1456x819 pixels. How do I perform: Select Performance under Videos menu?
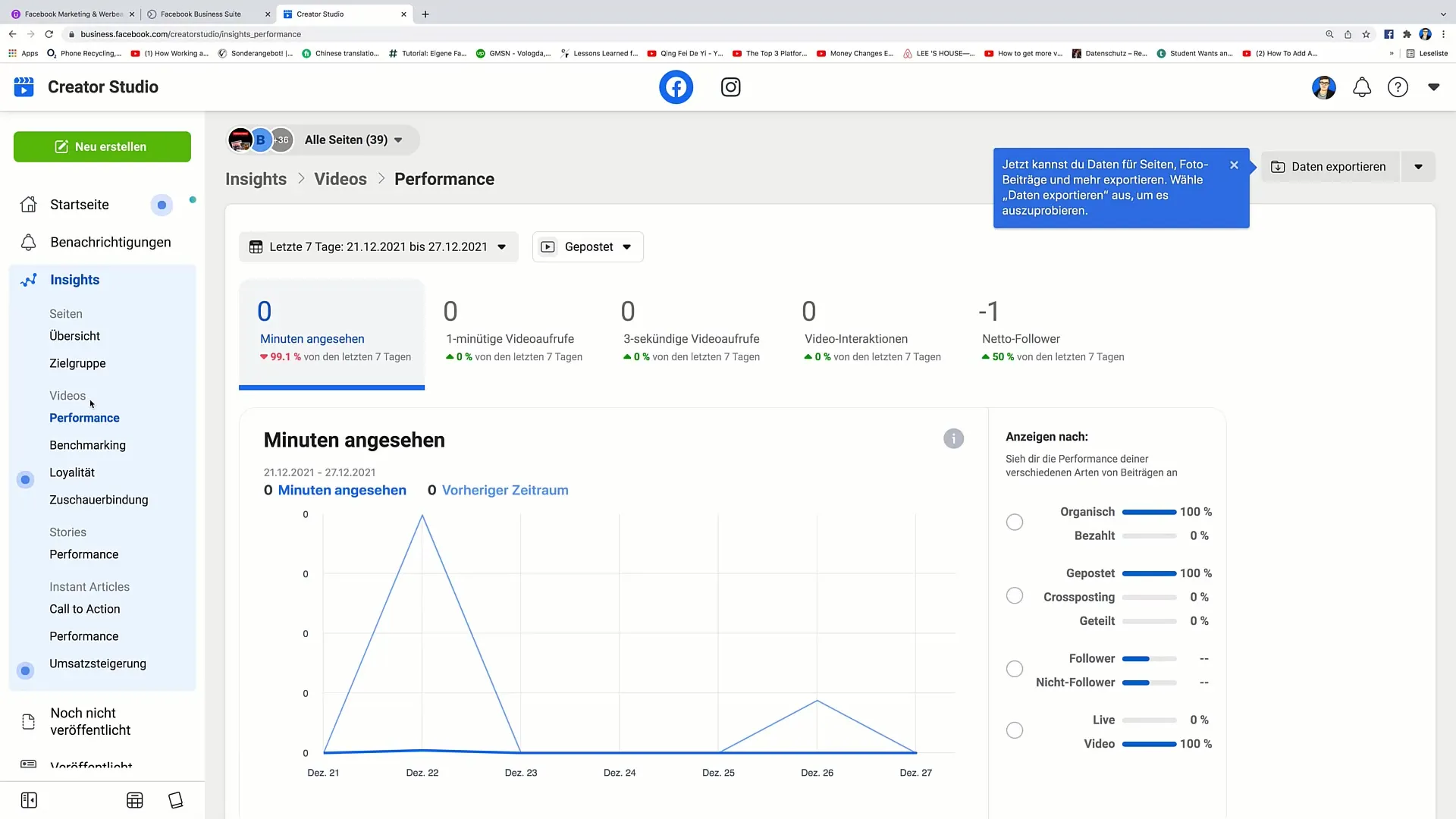point(83,418)
